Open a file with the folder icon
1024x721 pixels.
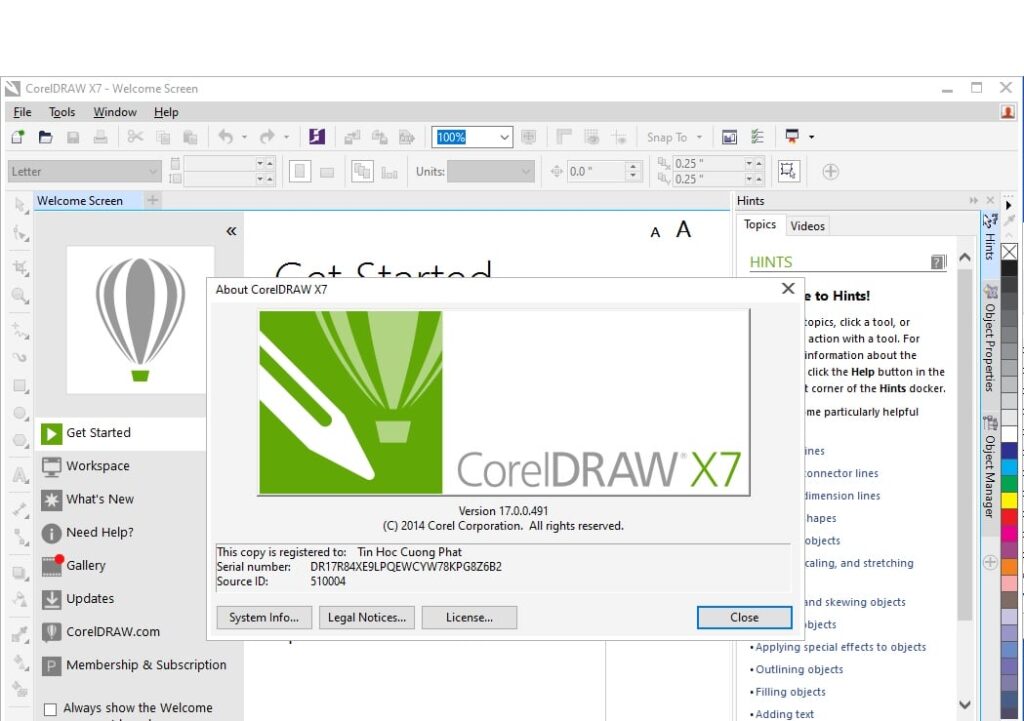[x=45, y=137]
